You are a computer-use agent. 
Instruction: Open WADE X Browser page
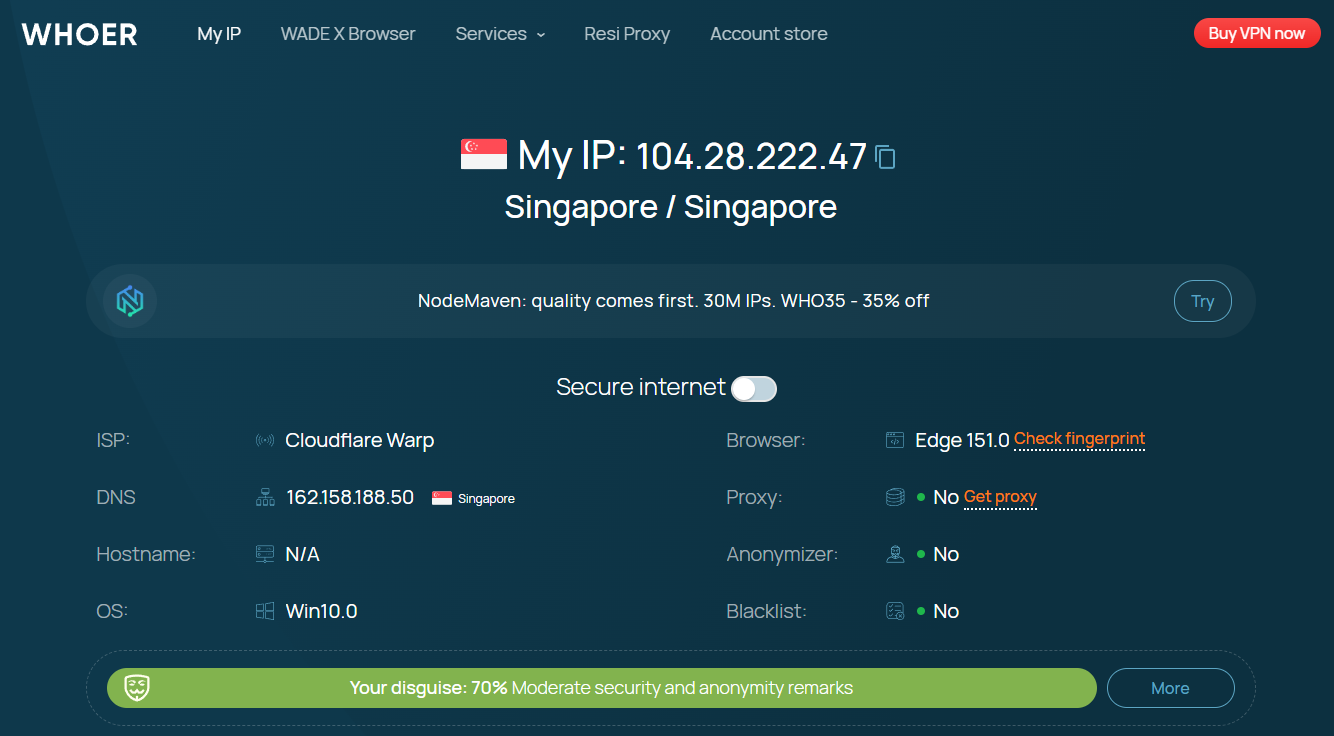348,34
